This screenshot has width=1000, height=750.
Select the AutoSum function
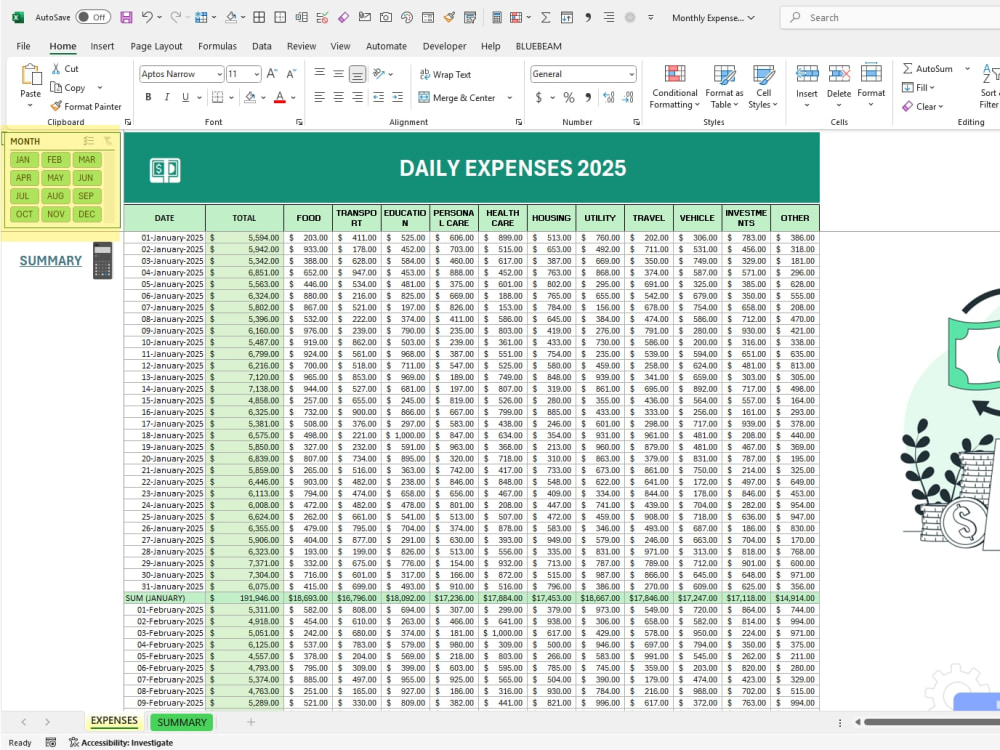click(x=928, y=68)
